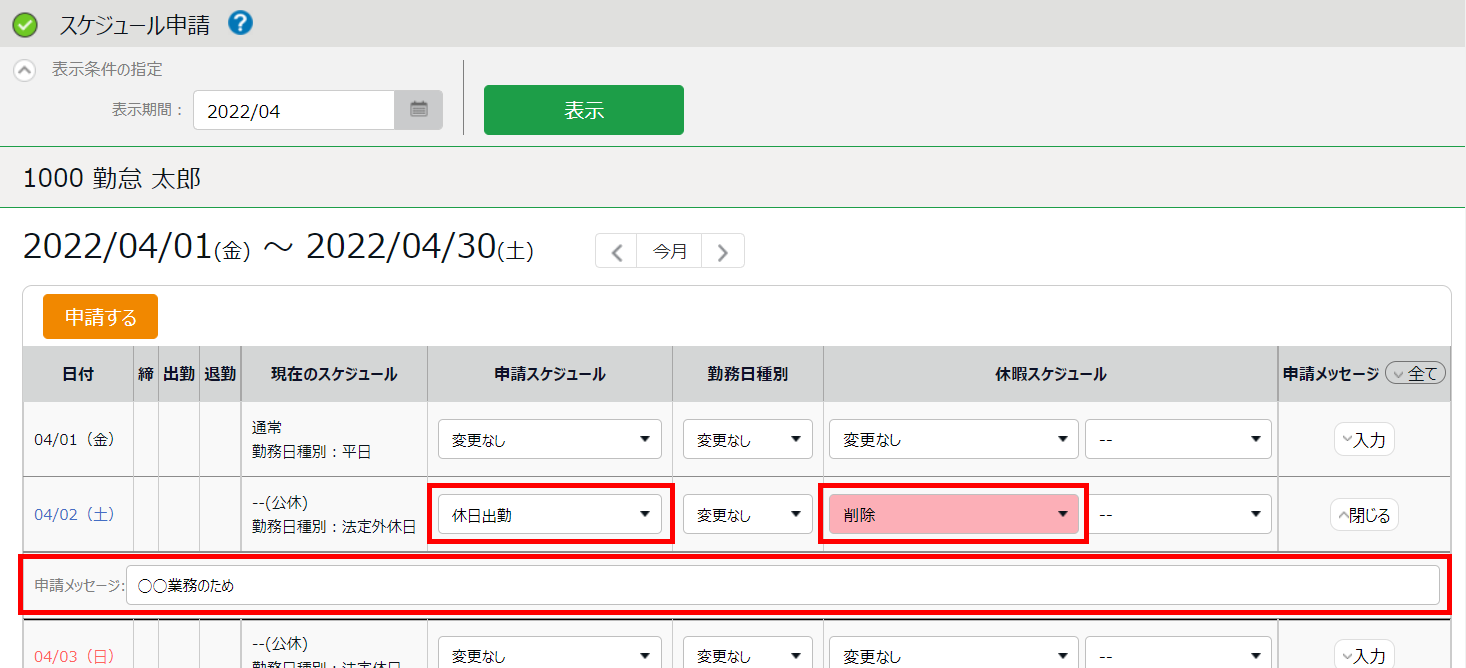1466x668 pixels.
Task: Collapse 04/02 message with 閉じる button
Action: tap(1364, 515)
